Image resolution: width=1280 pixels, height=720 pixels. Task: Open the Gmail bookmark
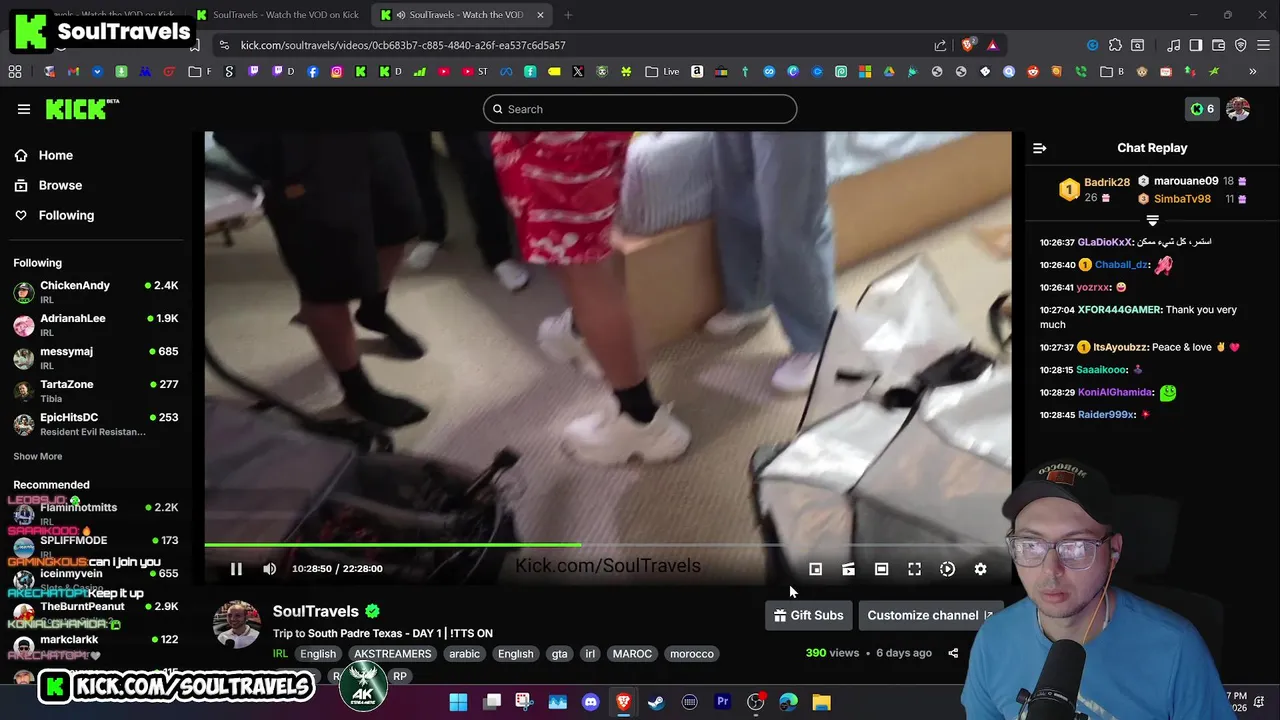[73, 72]
